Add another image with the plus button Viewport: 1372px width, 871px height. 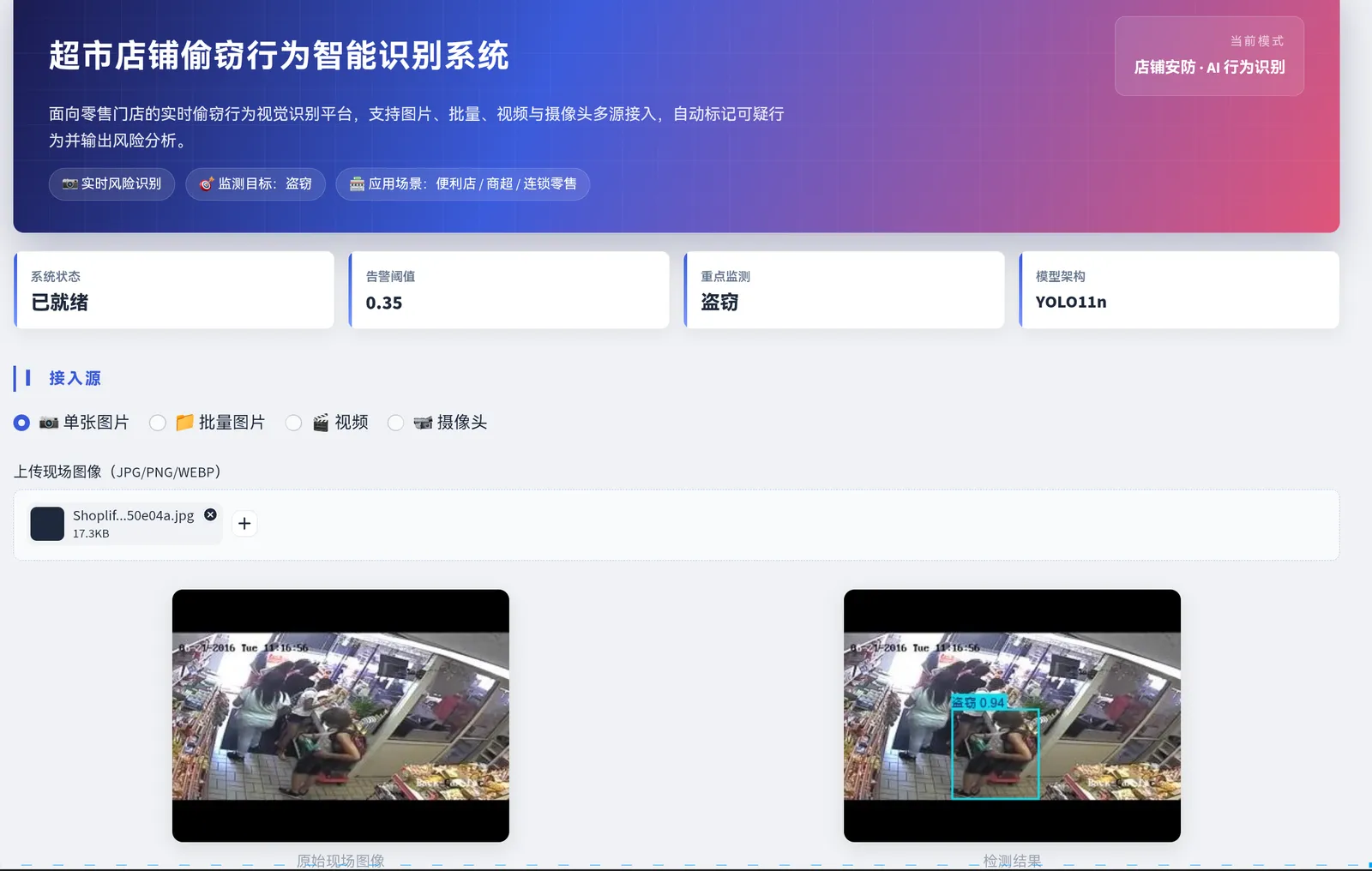pyautogui.click(x=244, y=523)
